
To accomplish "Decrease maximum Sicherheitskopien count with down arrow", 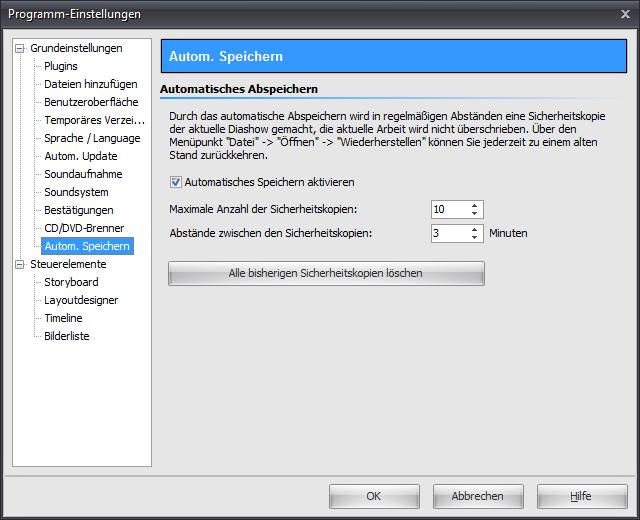I will coord(475,214).
